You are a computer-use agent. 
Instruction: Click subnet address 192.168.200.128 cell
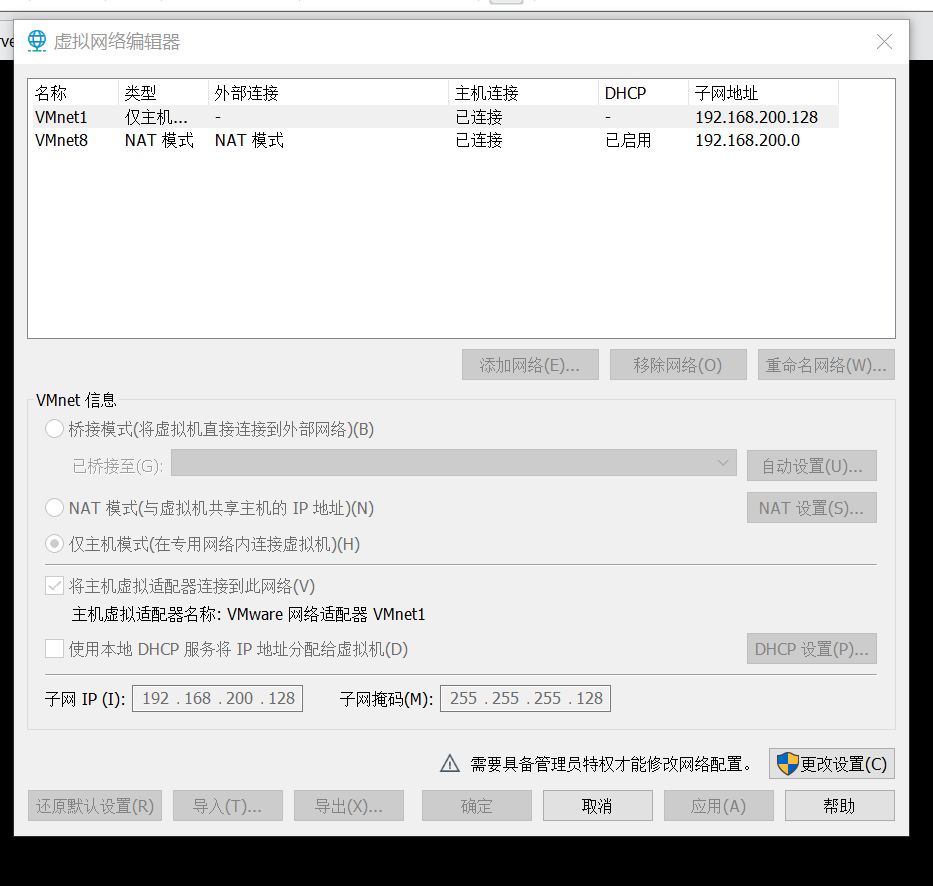pyautogui.click(x=756, y=117)
